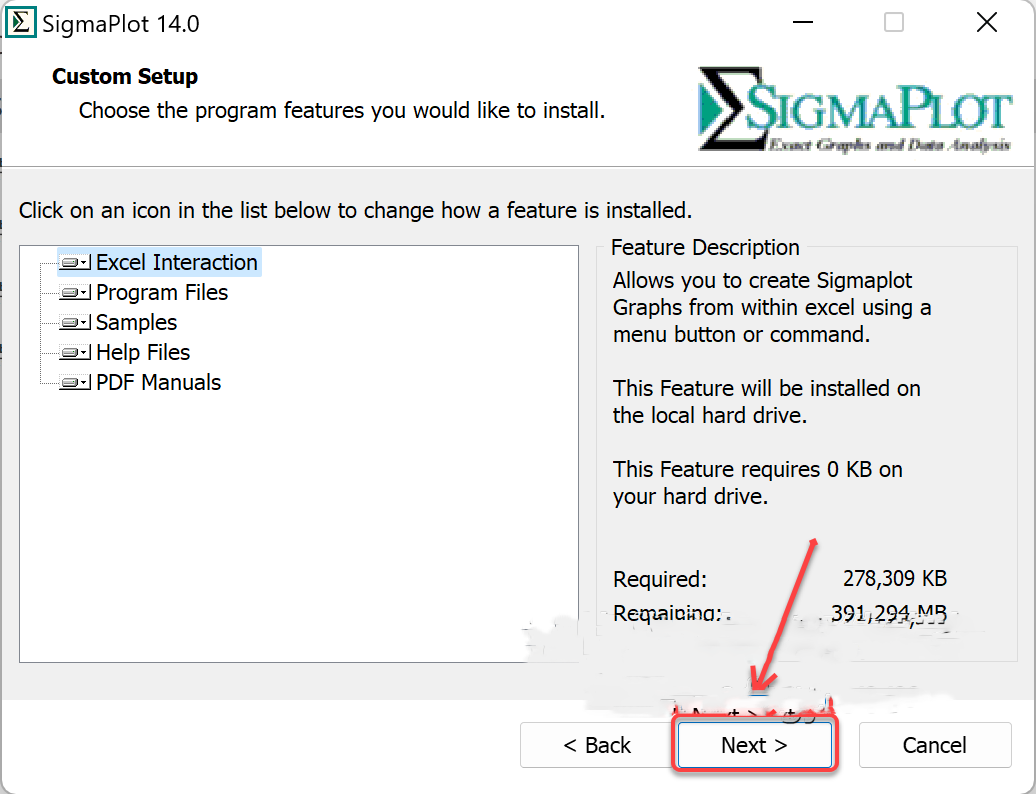Click the SigmaPlot logo banner image
The width and height of the screenshot is (1036, 794).
coord(856,109)
